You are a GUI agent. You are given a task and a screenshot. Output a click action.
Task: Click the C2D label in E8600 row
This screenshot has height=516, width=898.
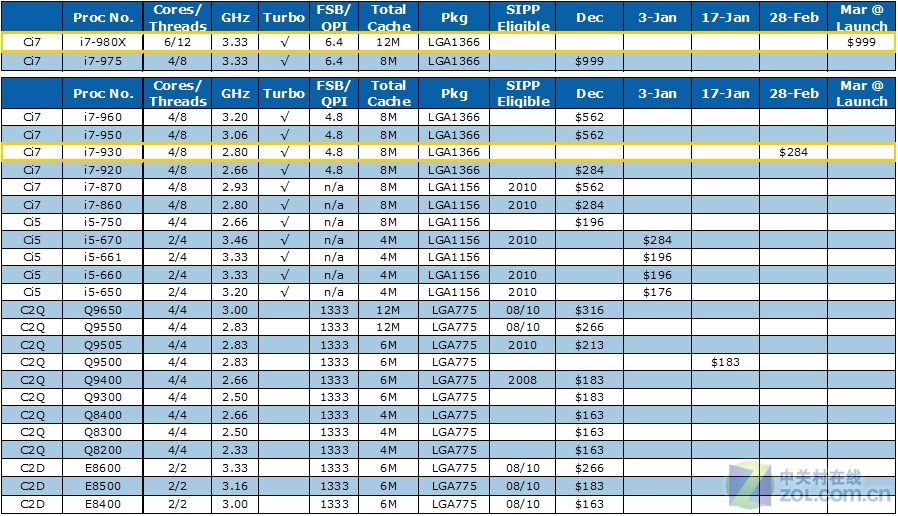click(x=33, y=468)
